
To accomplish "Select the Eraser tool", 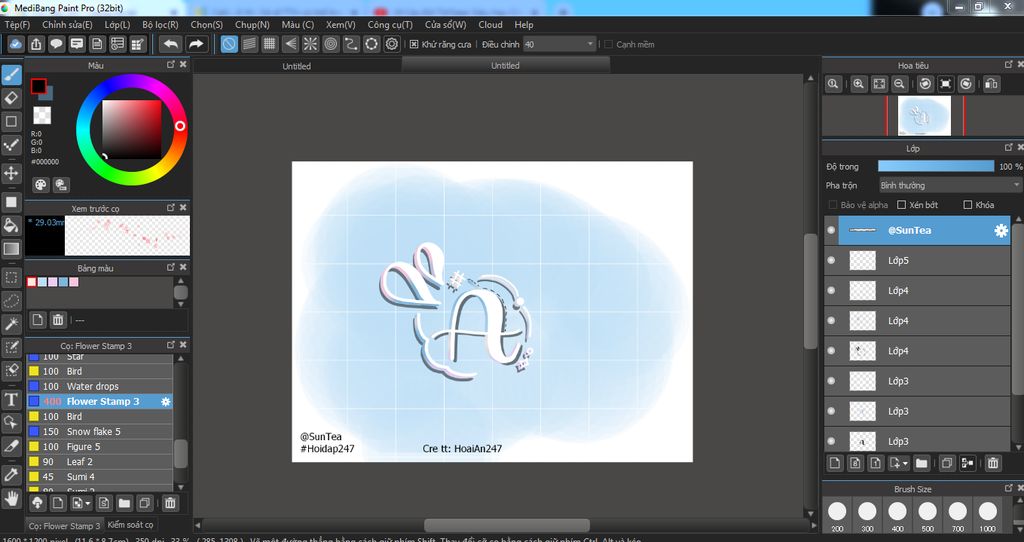I will tap(11, 99).
